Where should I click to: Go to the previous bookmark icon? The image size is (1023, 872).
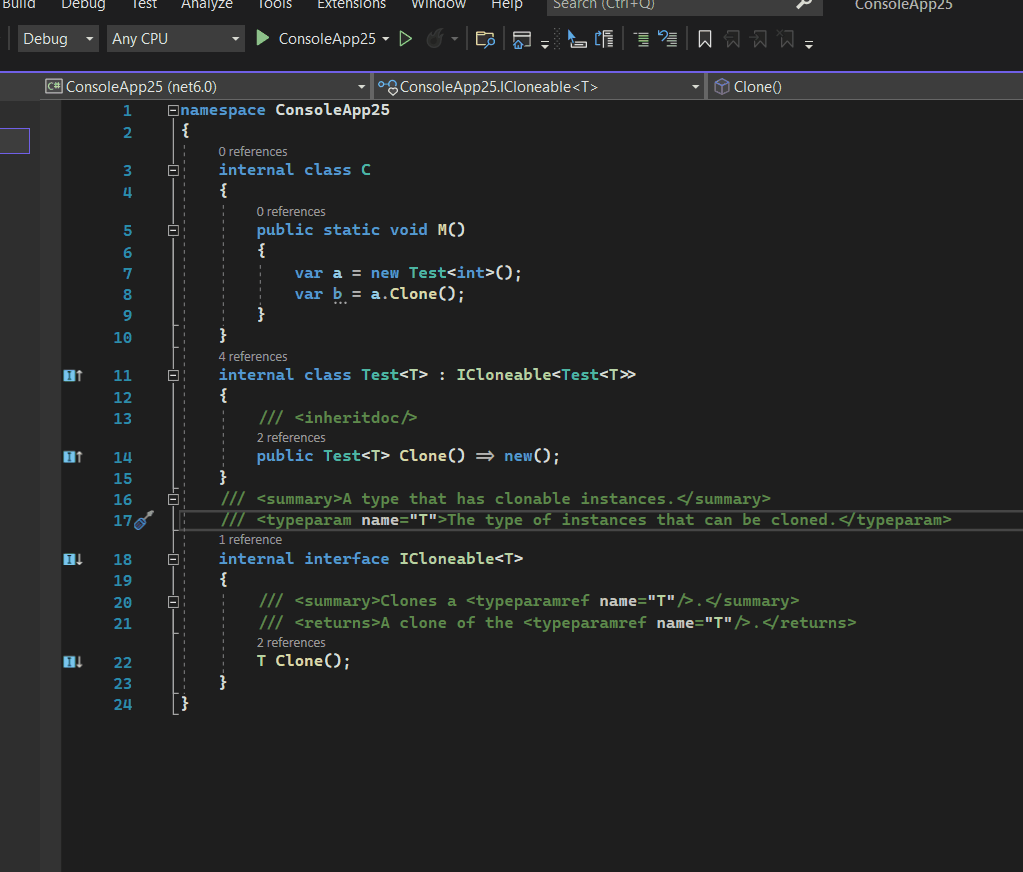(x=732, y=39)
